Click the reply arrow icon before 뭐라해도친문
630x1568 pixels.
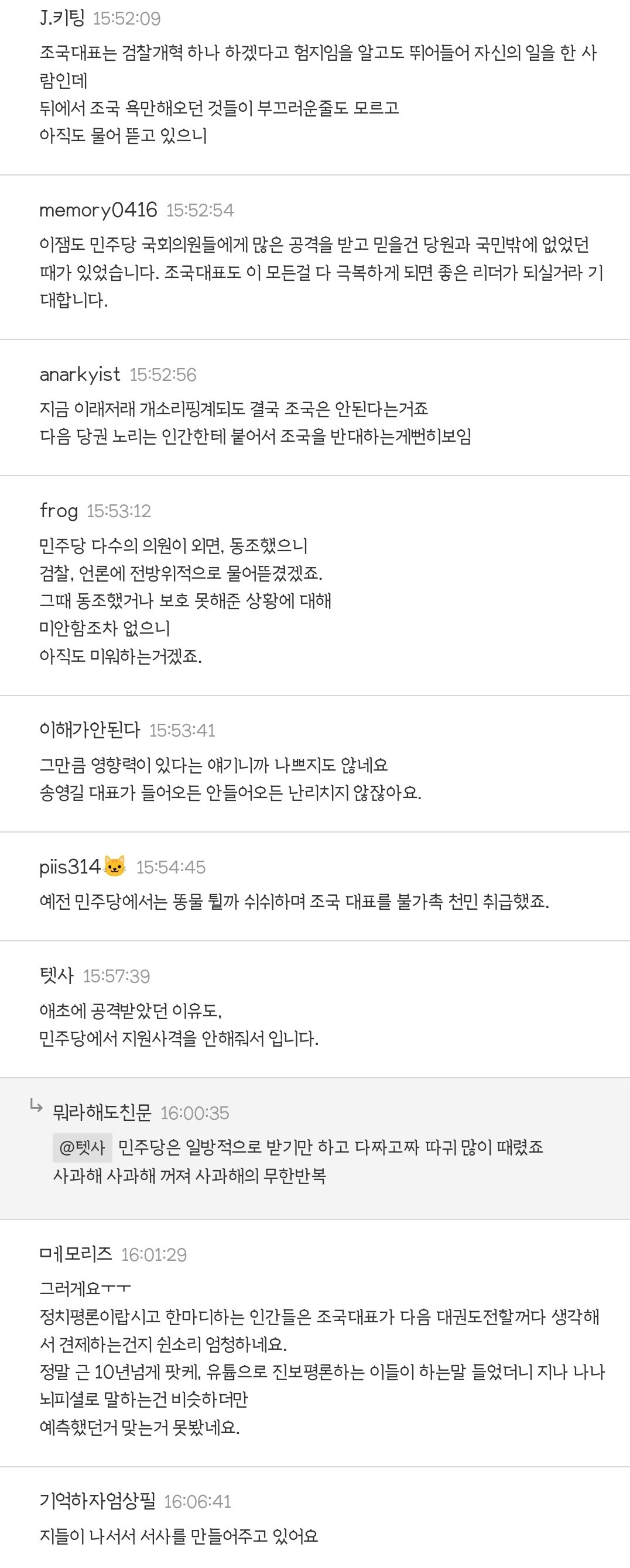(x=36, y=1106)
